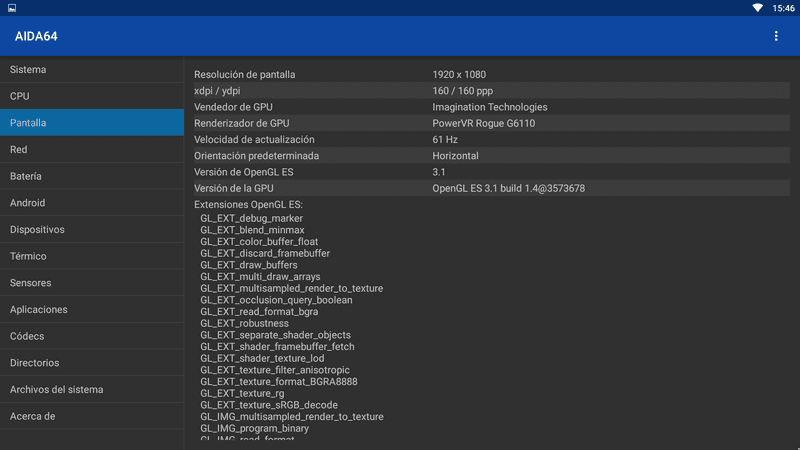Select GL_EXT_separate_shader_objects extension

[276, 335]
